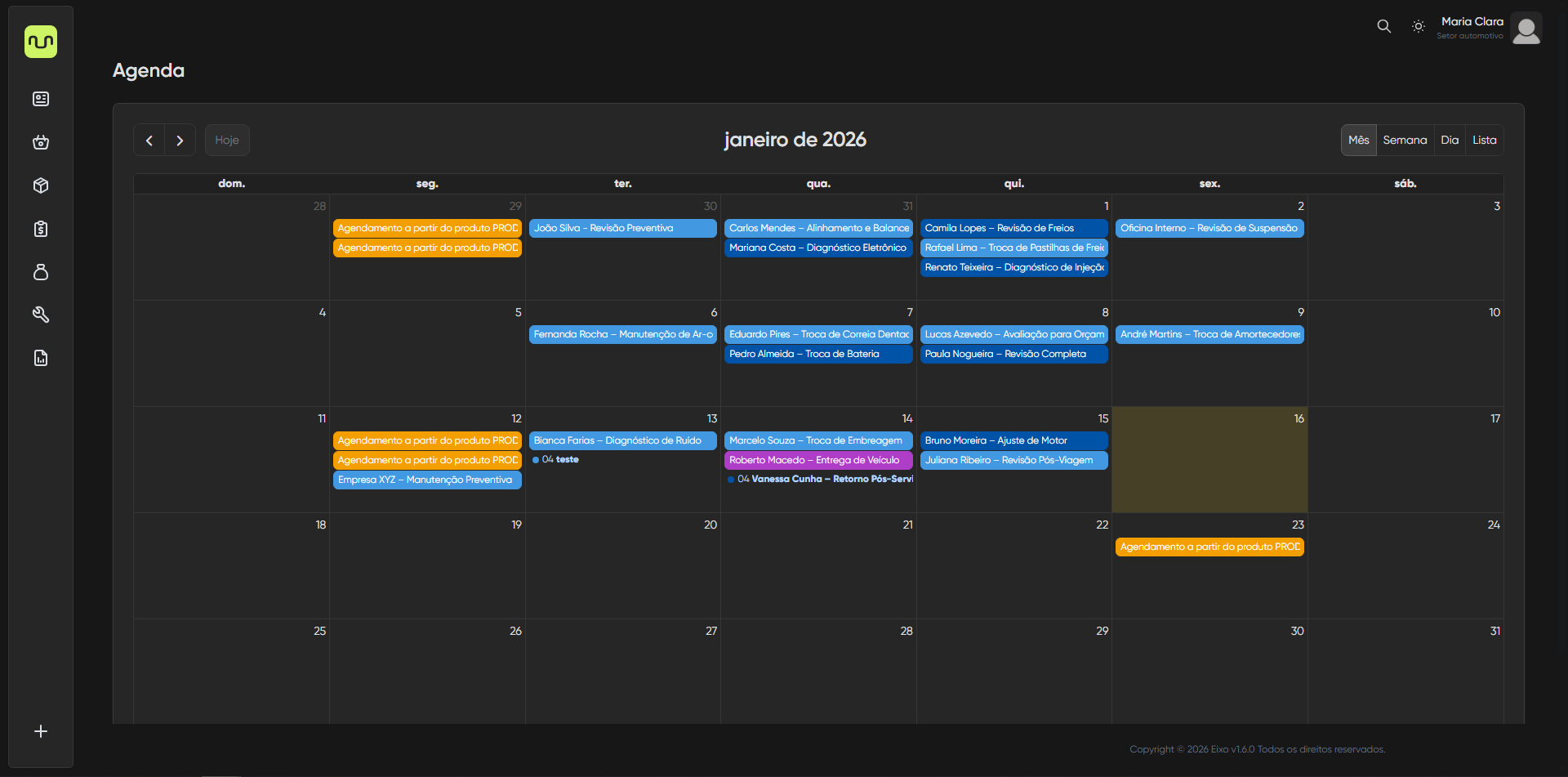
Task: Open the contacts card sidebar icon
Action: pyautogui.click(x=41, y=99)
